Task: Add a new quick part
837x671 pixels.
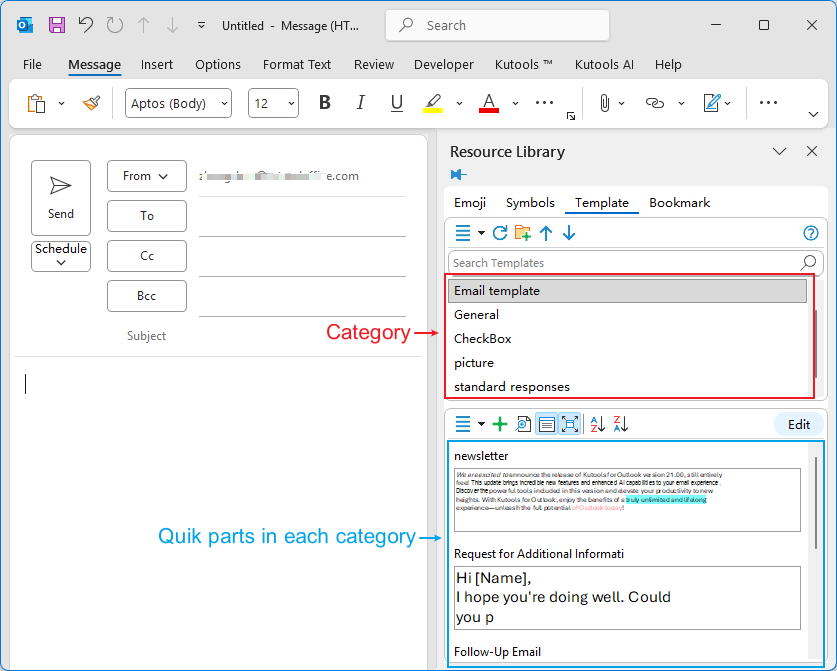Action: 500,424
